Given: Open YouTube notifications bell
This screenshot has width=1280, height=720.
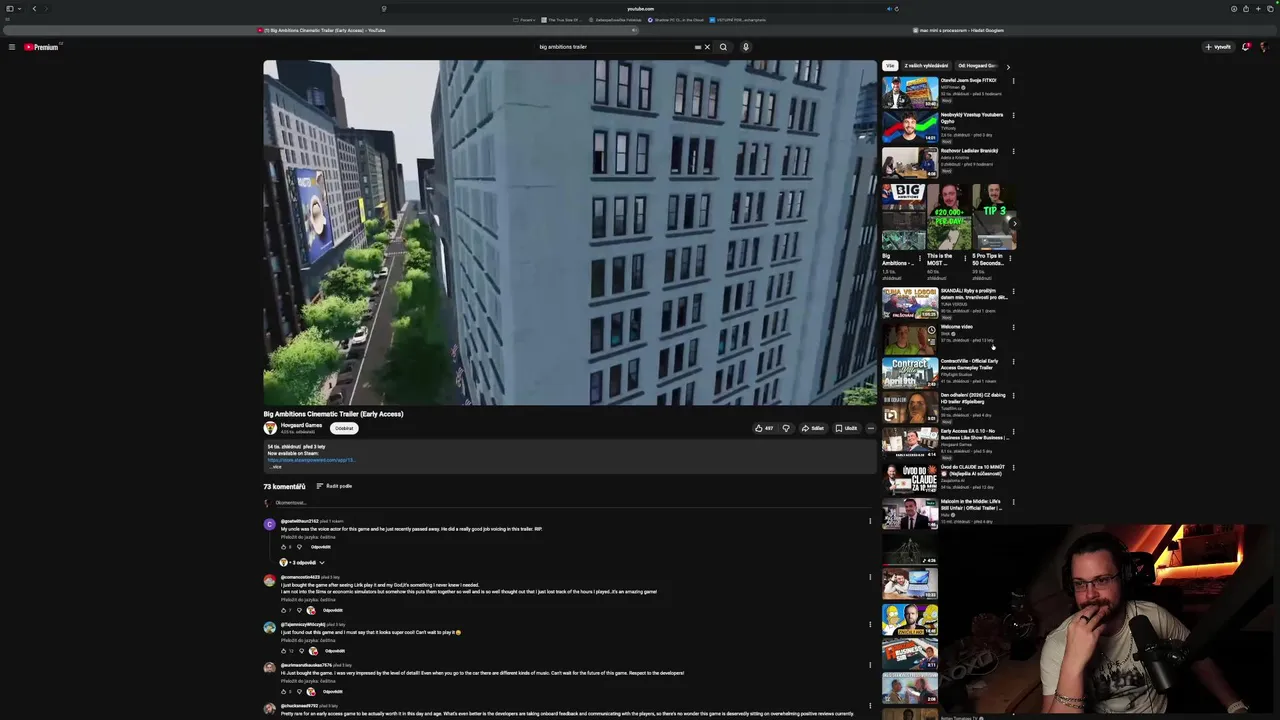Looking at the screenshot, I should pyautogui.click(x=1245, y=47).
